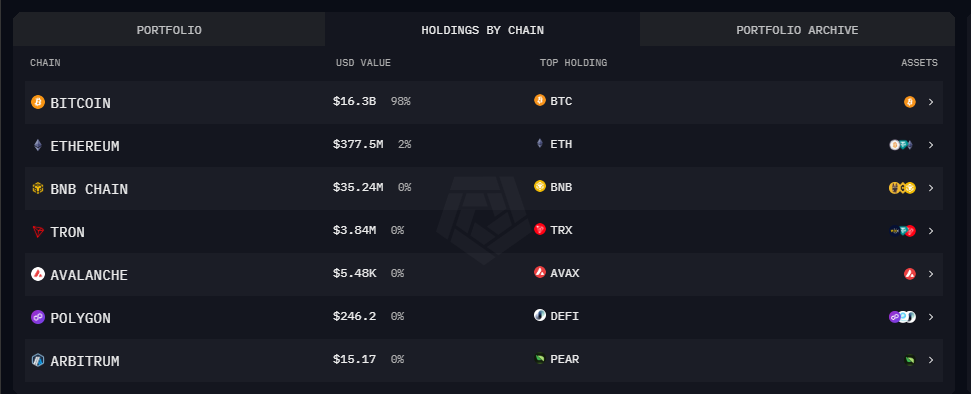The image size is (971, 394).
Task: Expand the Bitcoin row chevron arrow
Action: coord(931,102)
